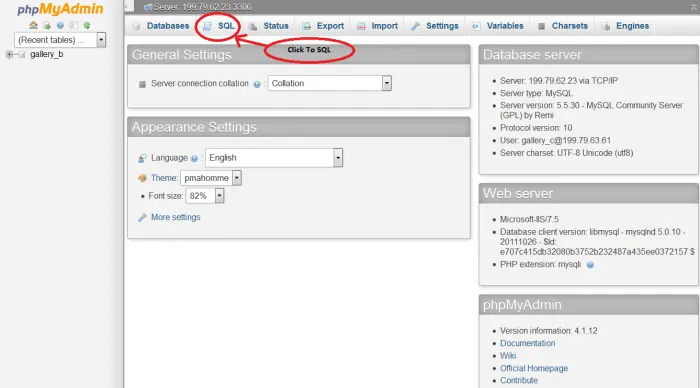The image size is (700, 388).
Task: Open the Font size dropdown showing 82%
Action: tap(205, 196)
